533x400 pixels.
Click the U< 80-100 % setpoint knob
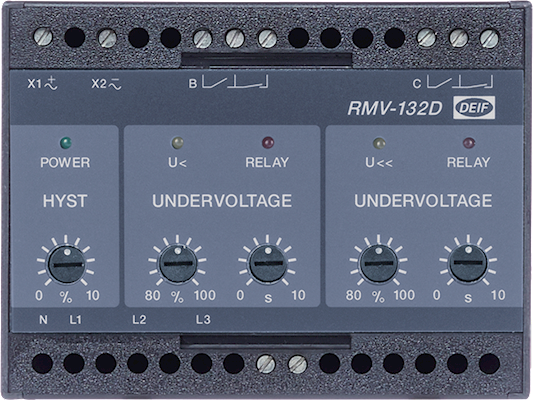178,263
